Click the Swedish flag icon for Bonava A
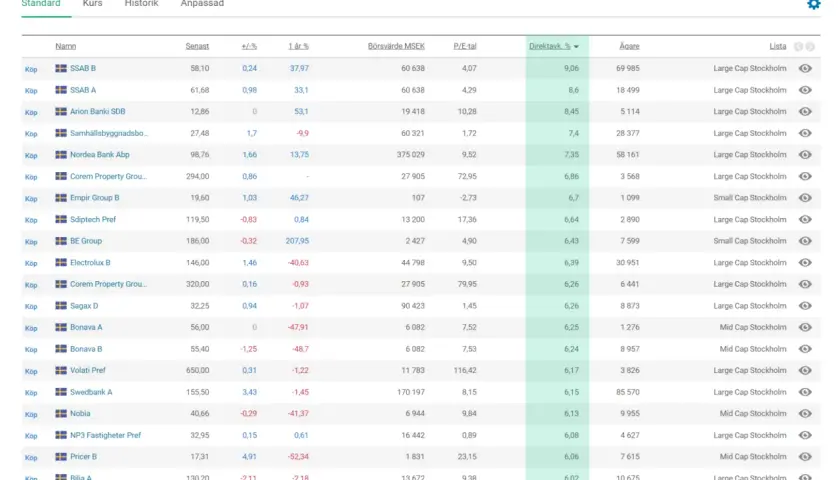This screenshot has width=840, height=480. point(61,327)
